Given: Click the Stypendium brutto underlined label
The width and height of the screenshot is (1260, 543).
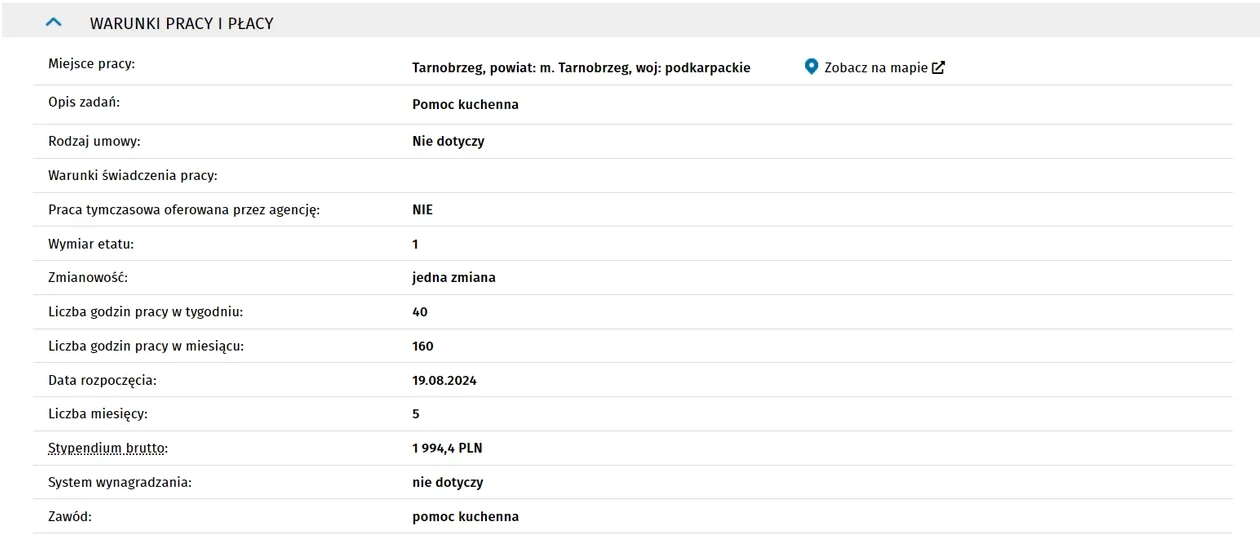Looking at the screenshot, I should (x=107, y=448).
